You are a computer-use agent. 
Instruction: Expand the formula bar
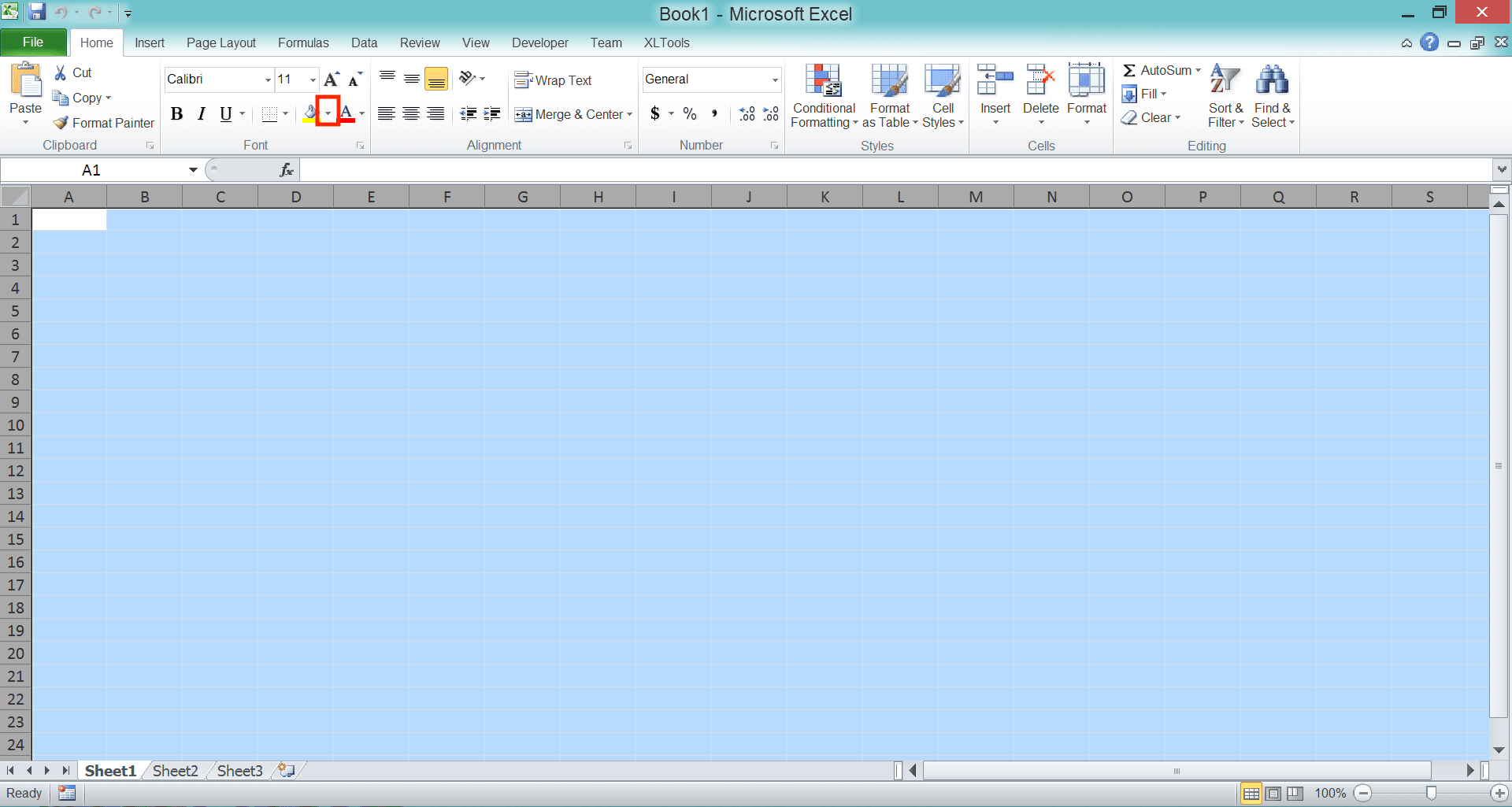(1502, 169)
